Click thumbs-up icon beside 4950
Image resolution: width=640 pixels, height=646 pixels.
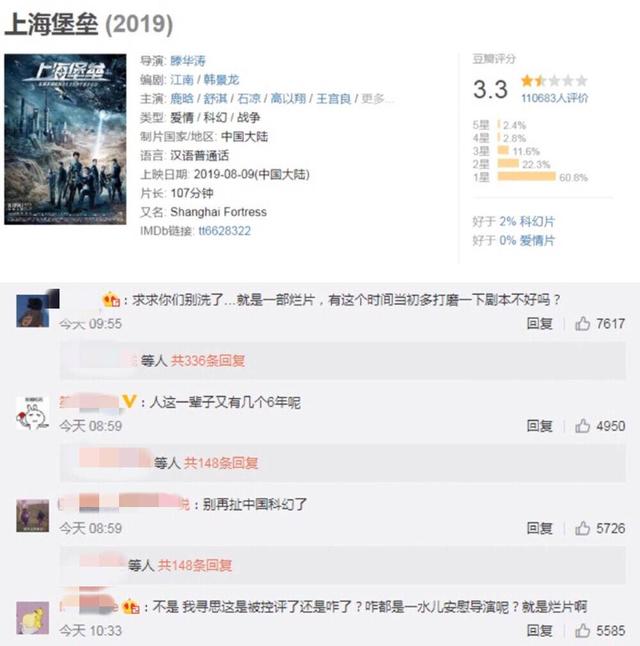(582, 426)
